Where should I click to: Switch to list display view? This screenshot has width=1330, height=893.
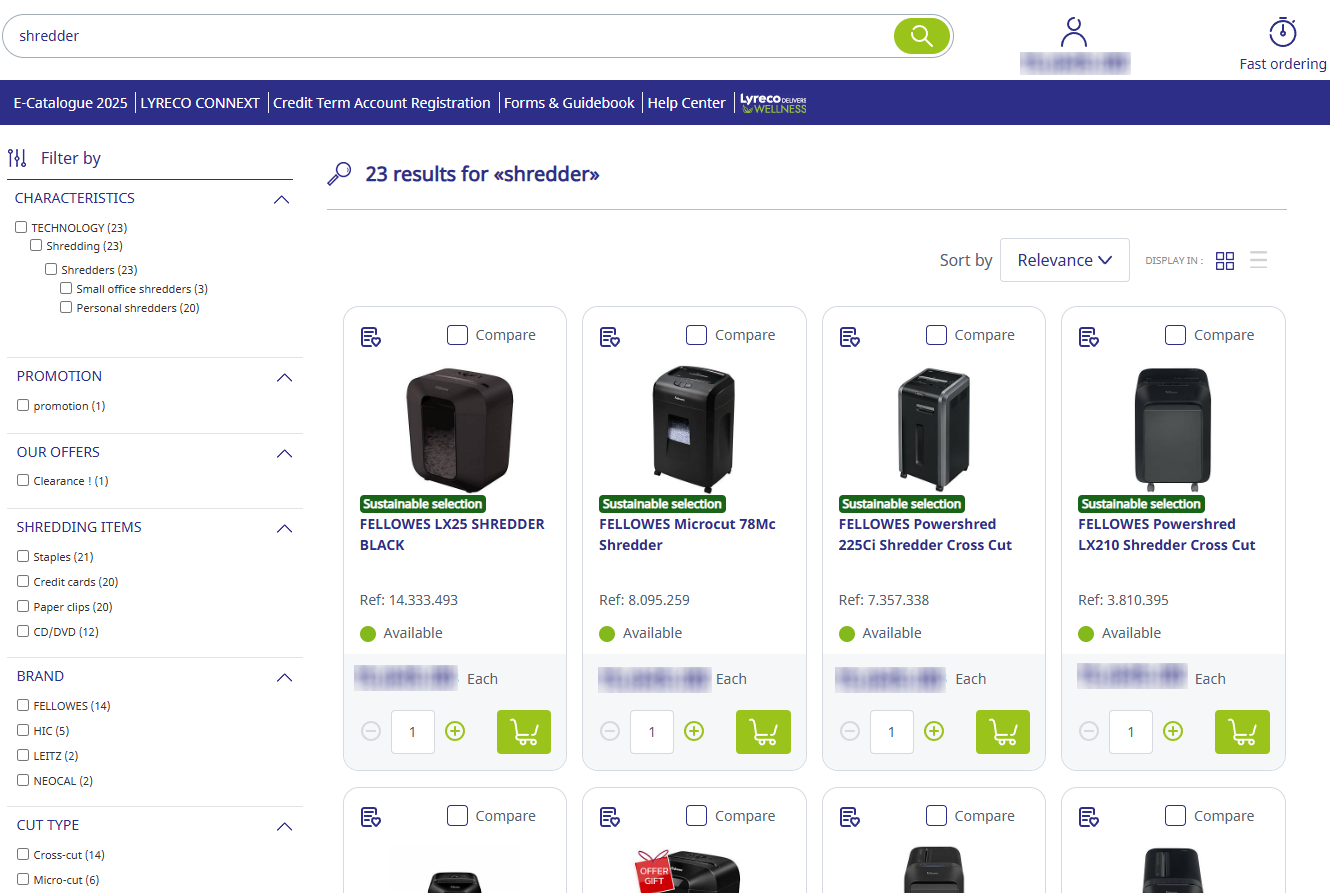pyautogui.click(x=1259, y=260)
